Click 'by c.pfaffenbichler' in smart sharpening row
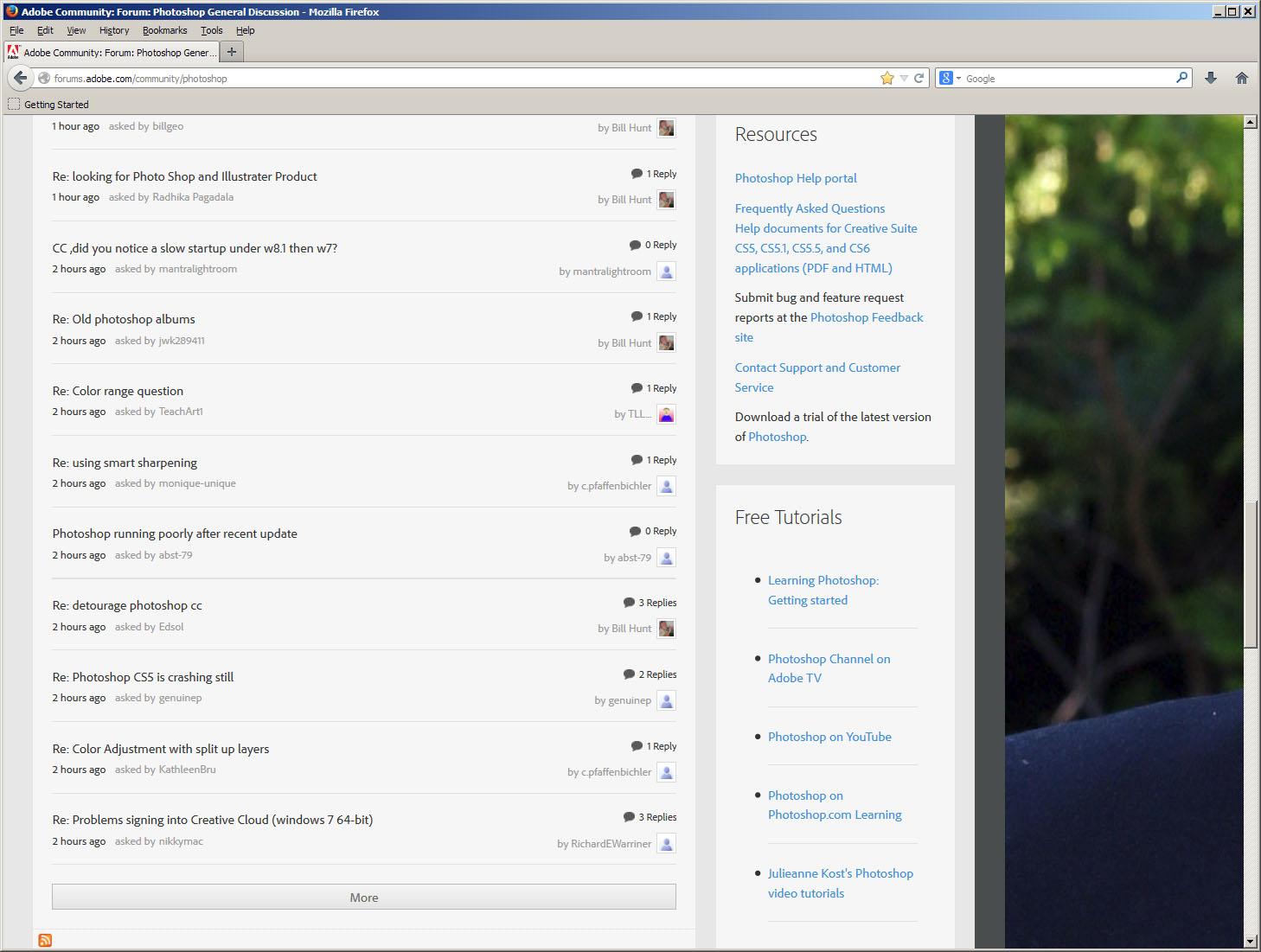Screen dimensions: 1261x952 pyautogui.click(x=609, y=486)
